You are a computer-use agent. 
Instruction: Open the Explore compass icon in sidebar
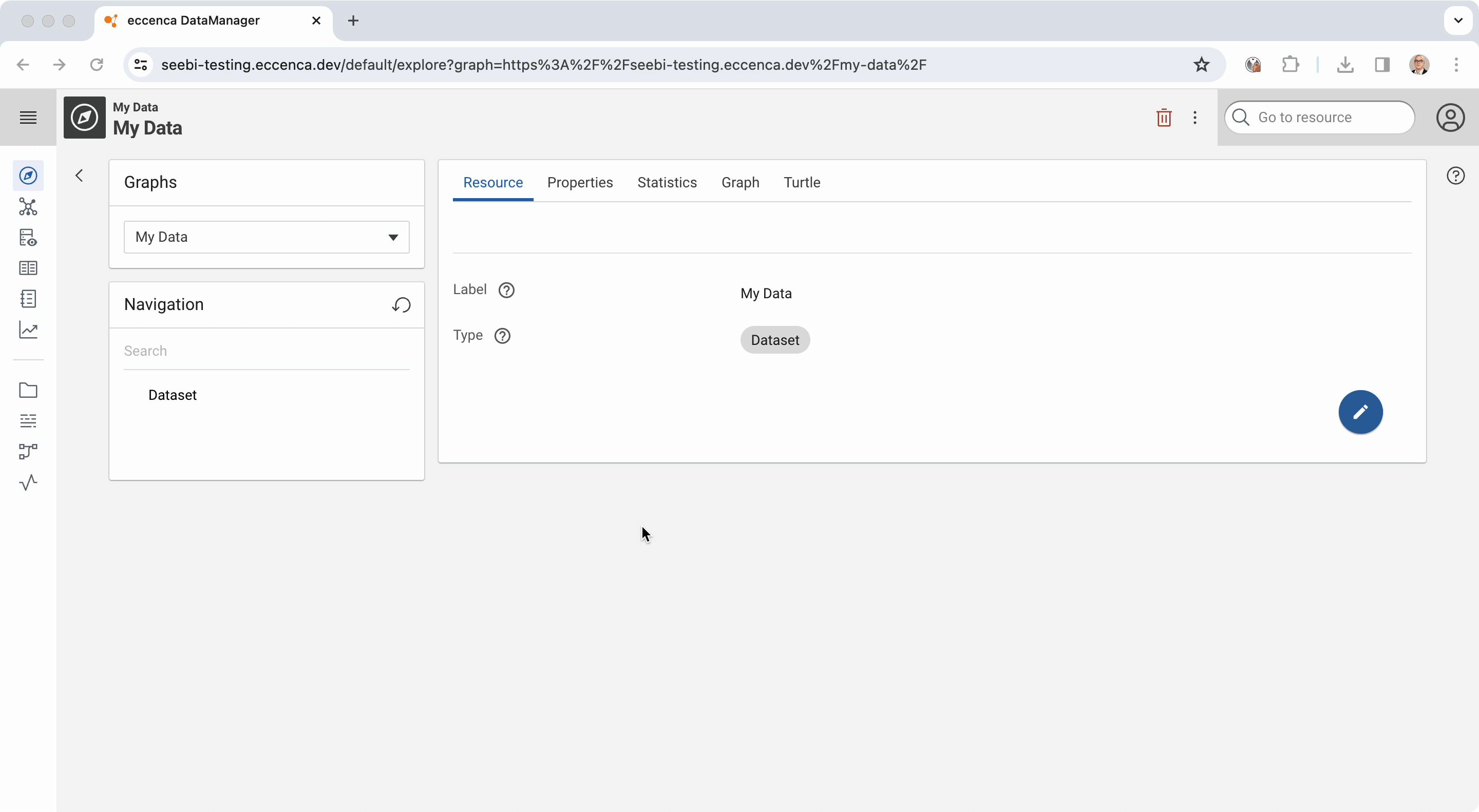tap(28, 176)
